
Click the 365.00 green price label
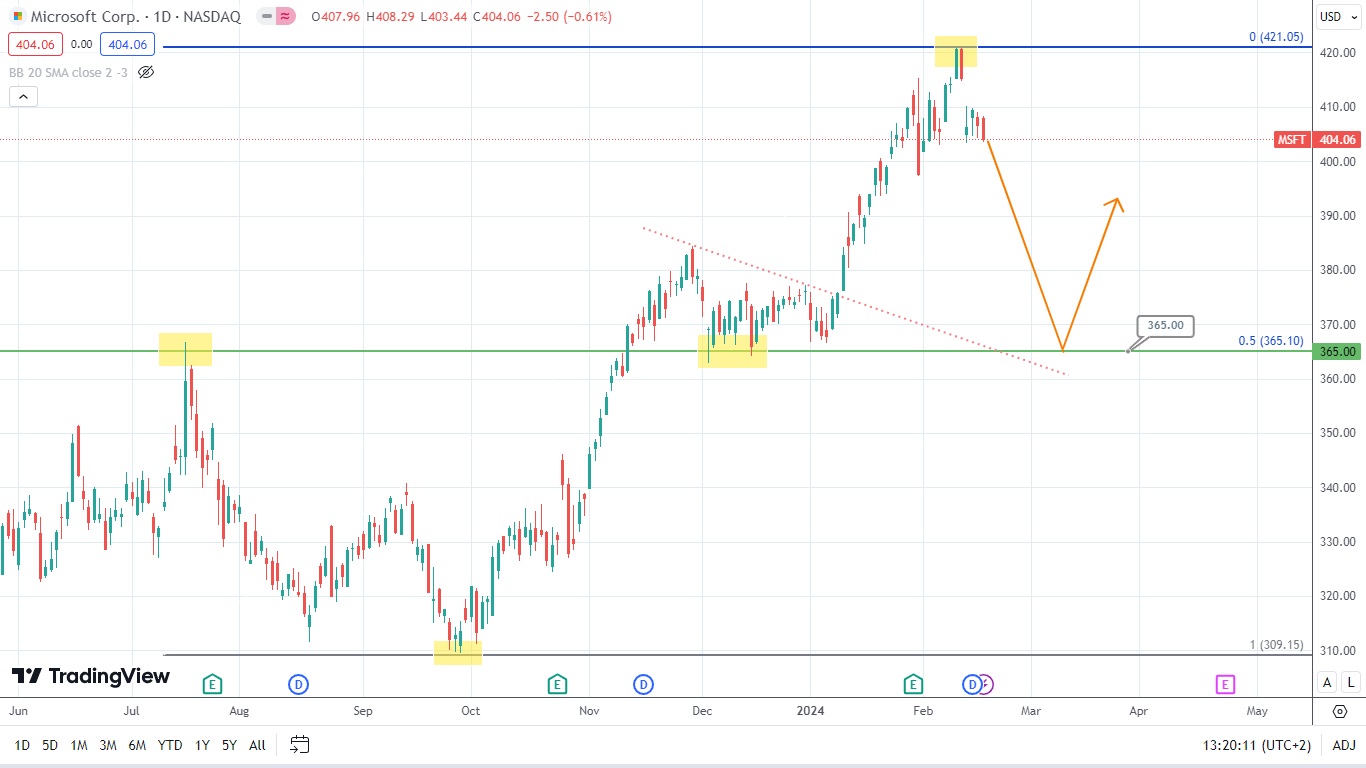pyautogui.click(x=1338, y=351)
